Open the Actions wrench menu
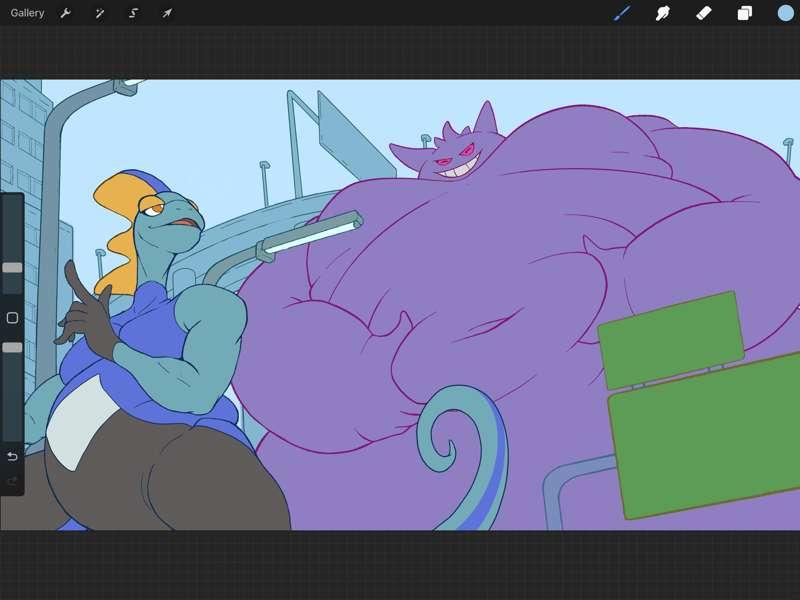 pos(65,13)
